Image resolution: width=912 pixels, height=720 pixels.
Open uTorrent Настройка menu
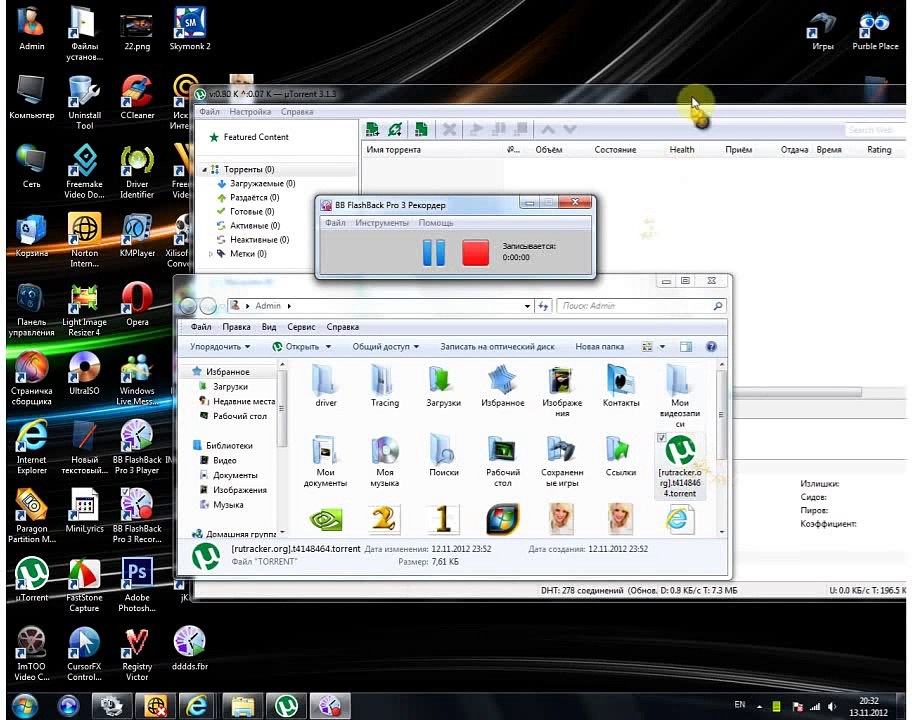click(x=250, y=112)
